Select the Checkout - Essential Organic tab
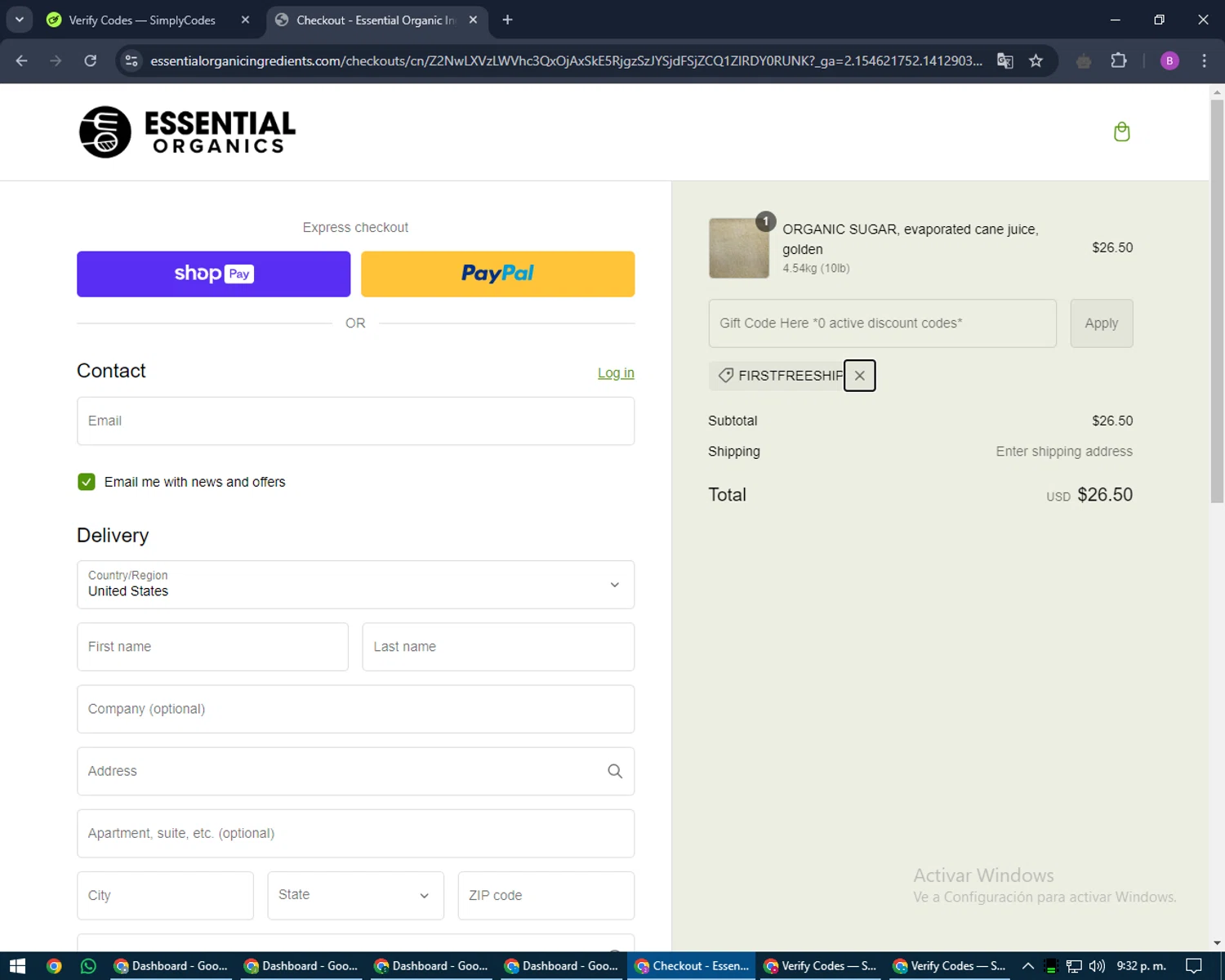This screenshot has width=1225, height=980. click(376, 20)
